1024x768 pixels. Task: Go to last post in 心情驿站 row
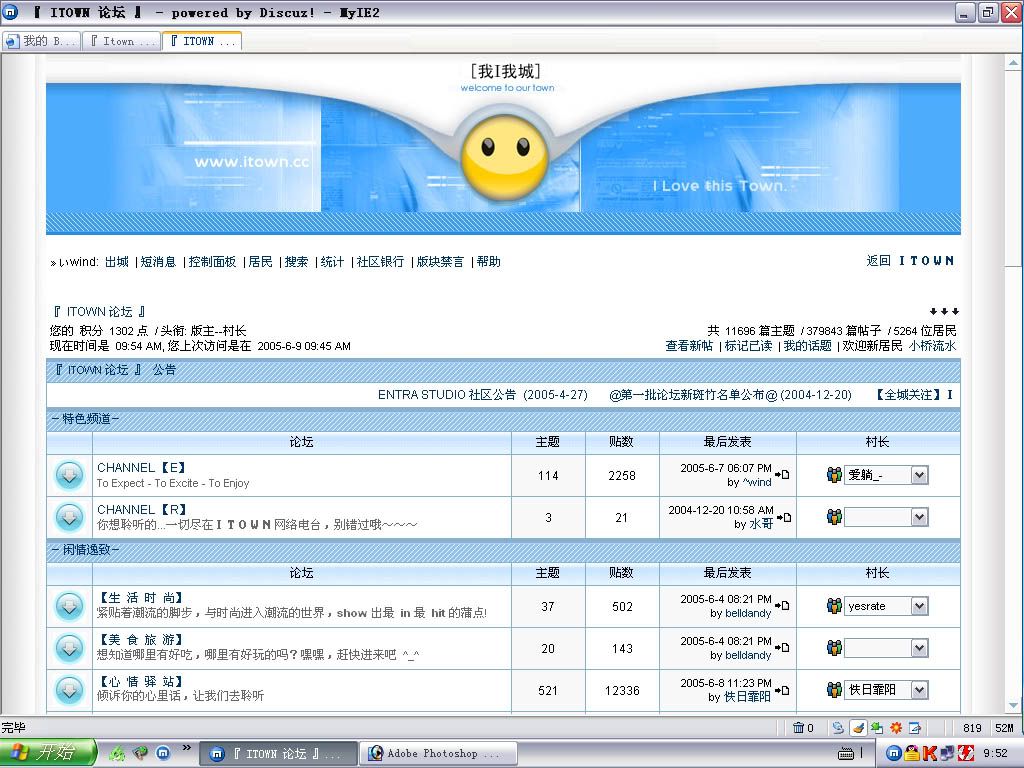pos(782,690)
